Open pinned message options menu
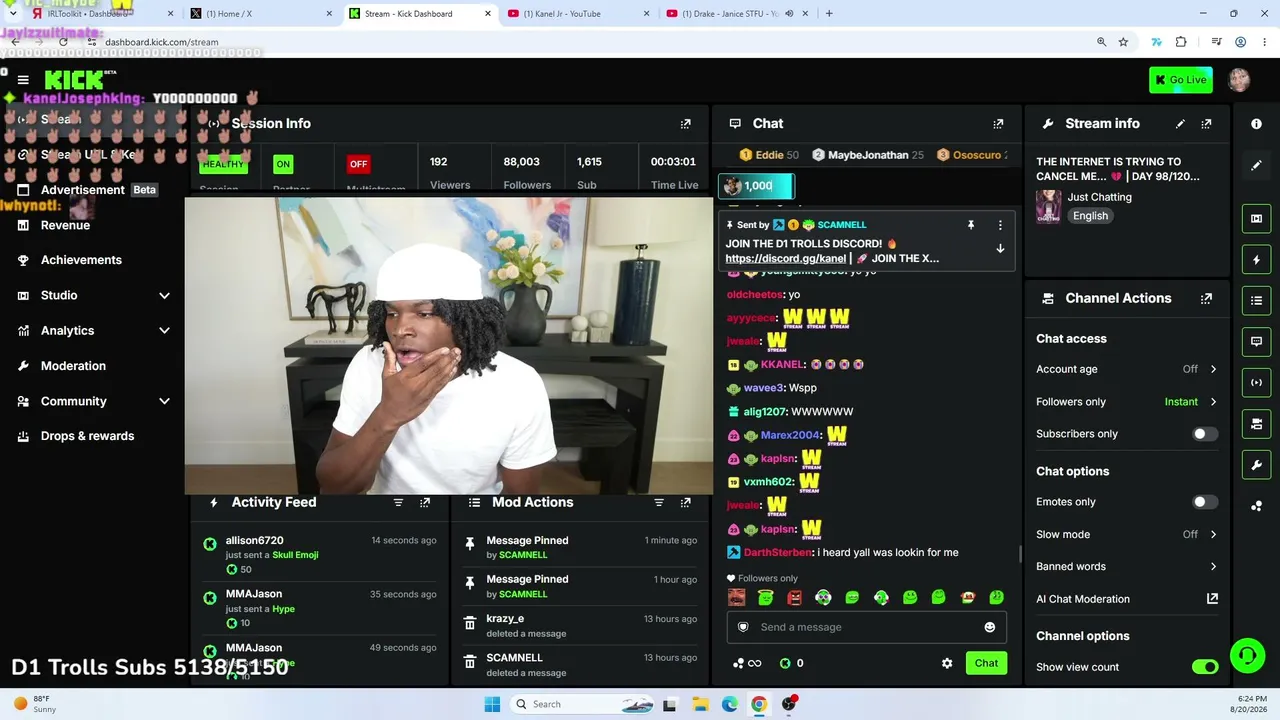1280x720 pixels. click(1000, 225)
